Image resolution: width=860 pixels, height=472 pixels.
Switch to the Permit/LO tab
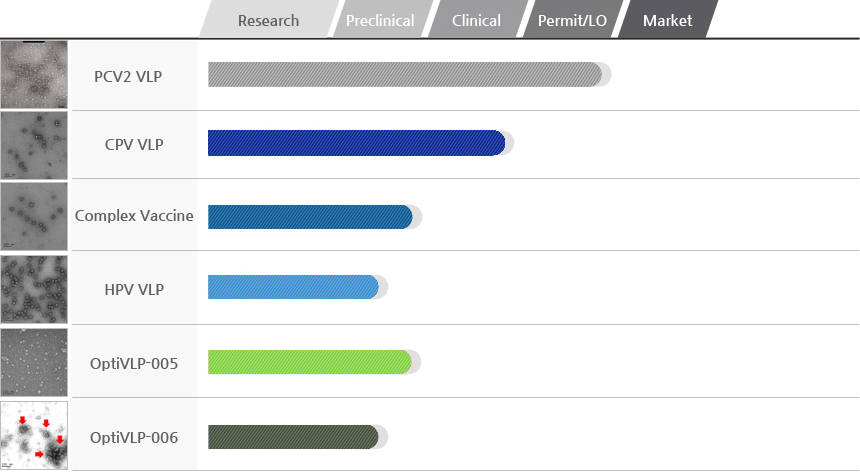click(x=572, y=19)
